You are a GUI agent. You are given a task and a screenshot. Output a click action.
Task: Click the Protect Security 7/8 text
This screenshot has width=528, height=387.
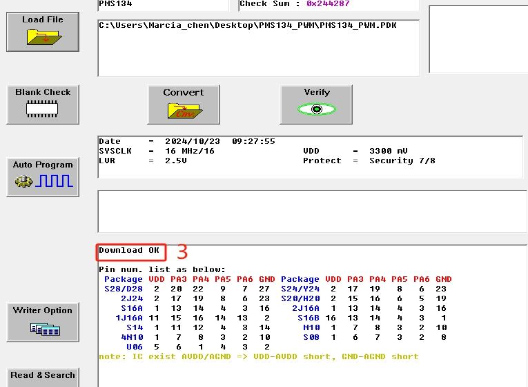click(369, 161)
